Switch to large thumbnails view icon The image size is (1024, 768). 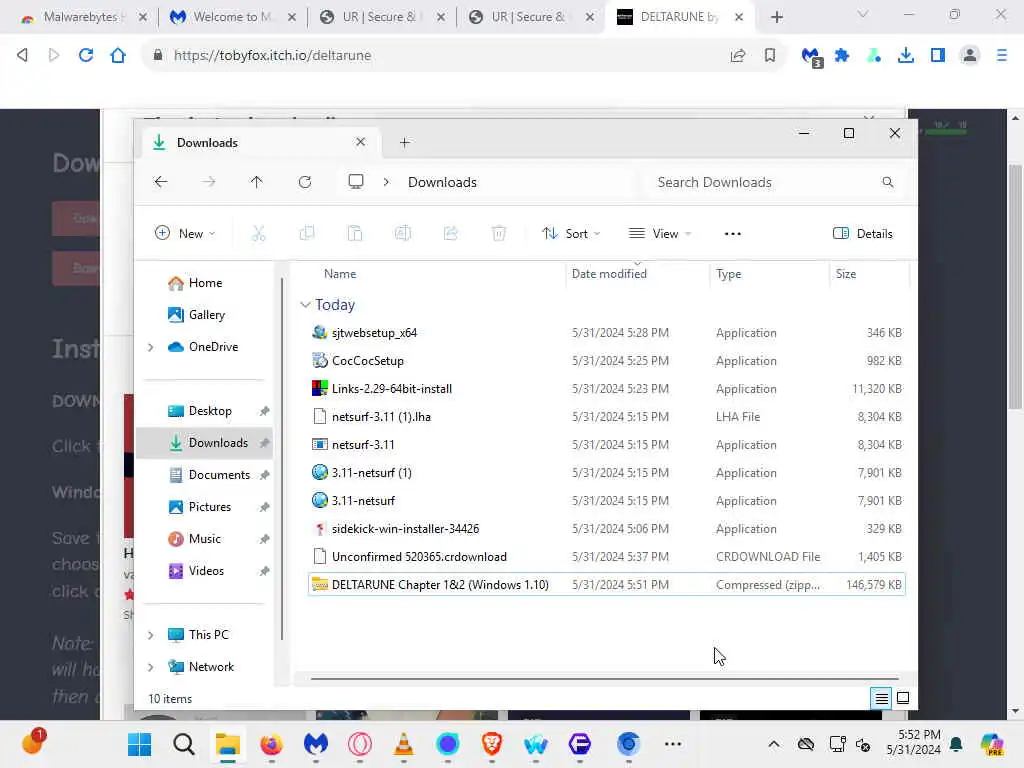(x=903, y=699)
